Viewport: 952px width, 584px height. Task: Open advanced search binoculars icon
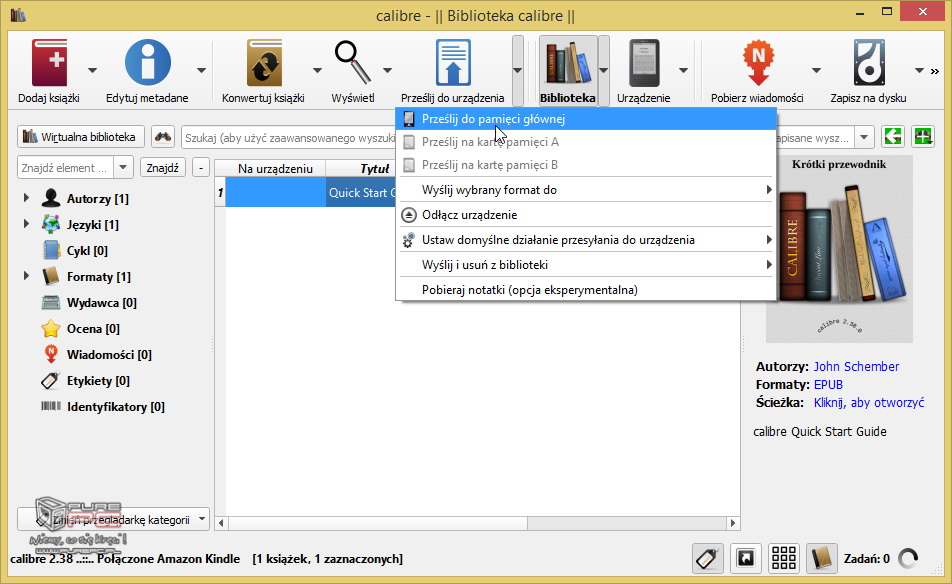click(x=163, y=137)
